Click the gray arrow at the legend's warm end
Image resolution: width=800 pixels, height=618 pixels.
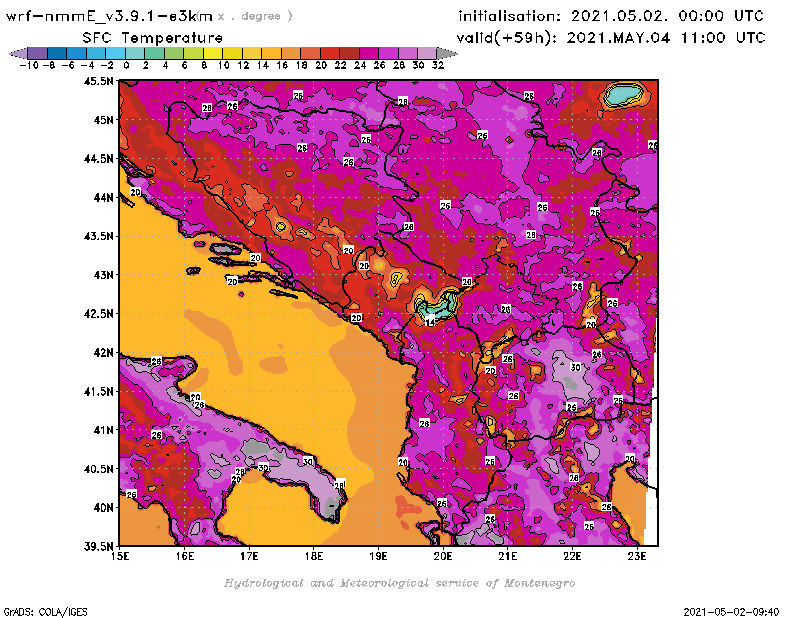pyautogui.click(x=447, y=53)
